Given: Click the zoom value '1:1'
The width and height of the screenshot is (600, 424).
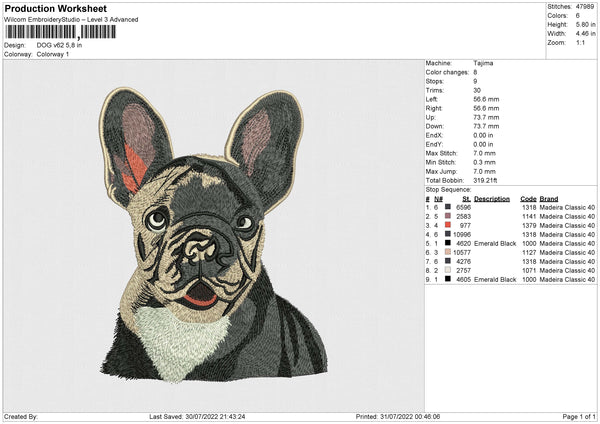Looking at the screenshot, I should (580, 42).
